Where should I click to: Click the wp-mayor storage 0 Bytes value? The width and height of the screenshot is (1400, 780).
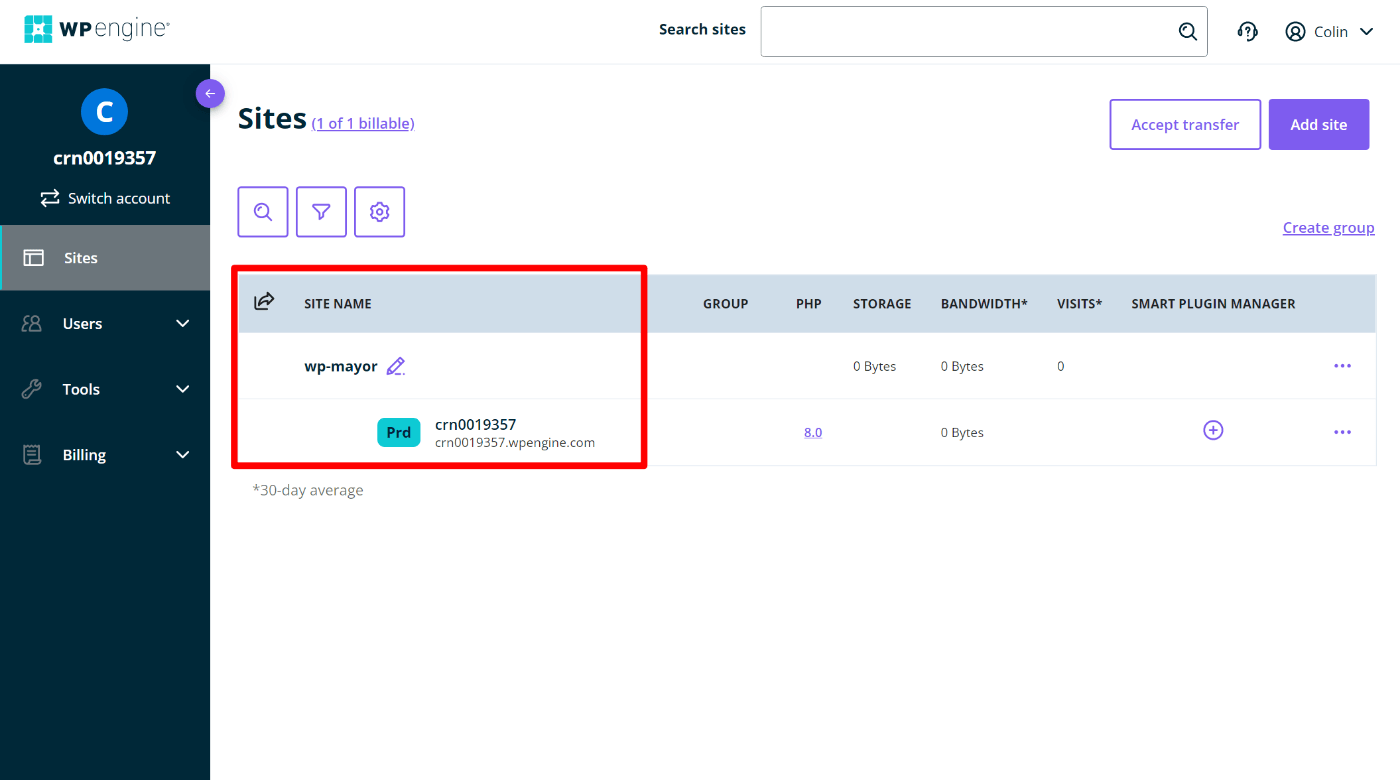coord(875,367)
